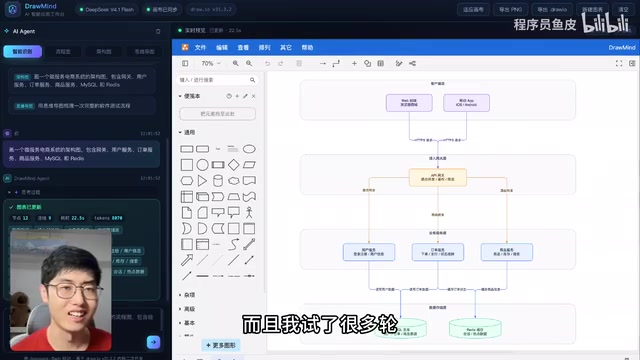Click the DeepSeek V4.1 Flash model chip
640x360 pixels.
point(107,9)
